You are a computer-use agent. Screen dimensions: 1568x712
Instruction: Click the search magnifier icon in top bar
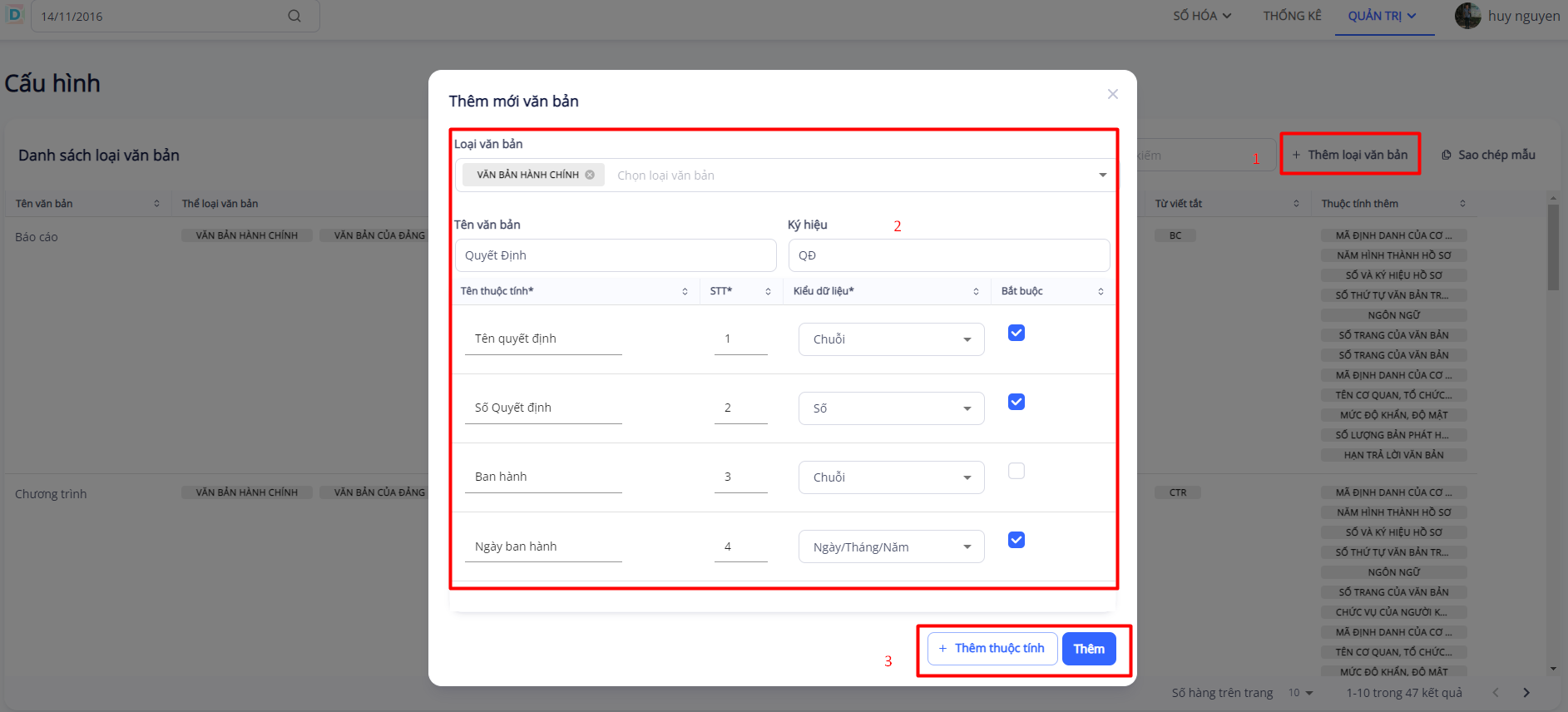294,16
